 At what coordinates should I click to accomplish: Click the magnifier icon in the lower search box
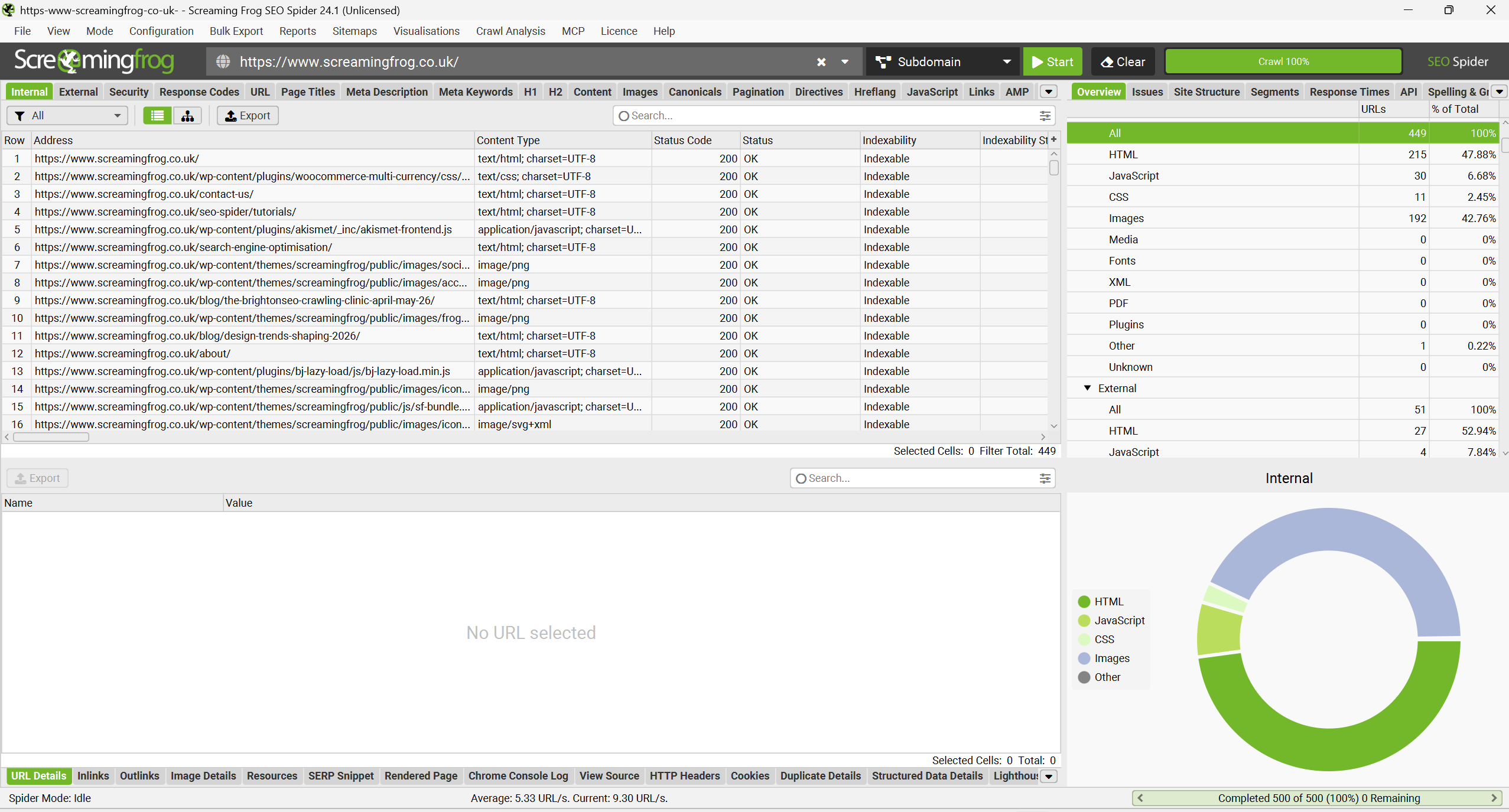(801, 478)
